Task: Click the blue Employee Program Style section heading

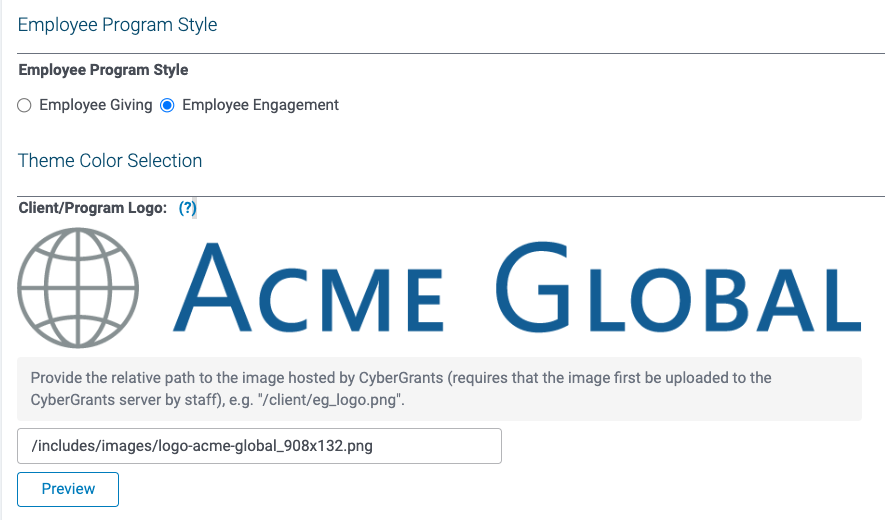Action: (117, 25)
